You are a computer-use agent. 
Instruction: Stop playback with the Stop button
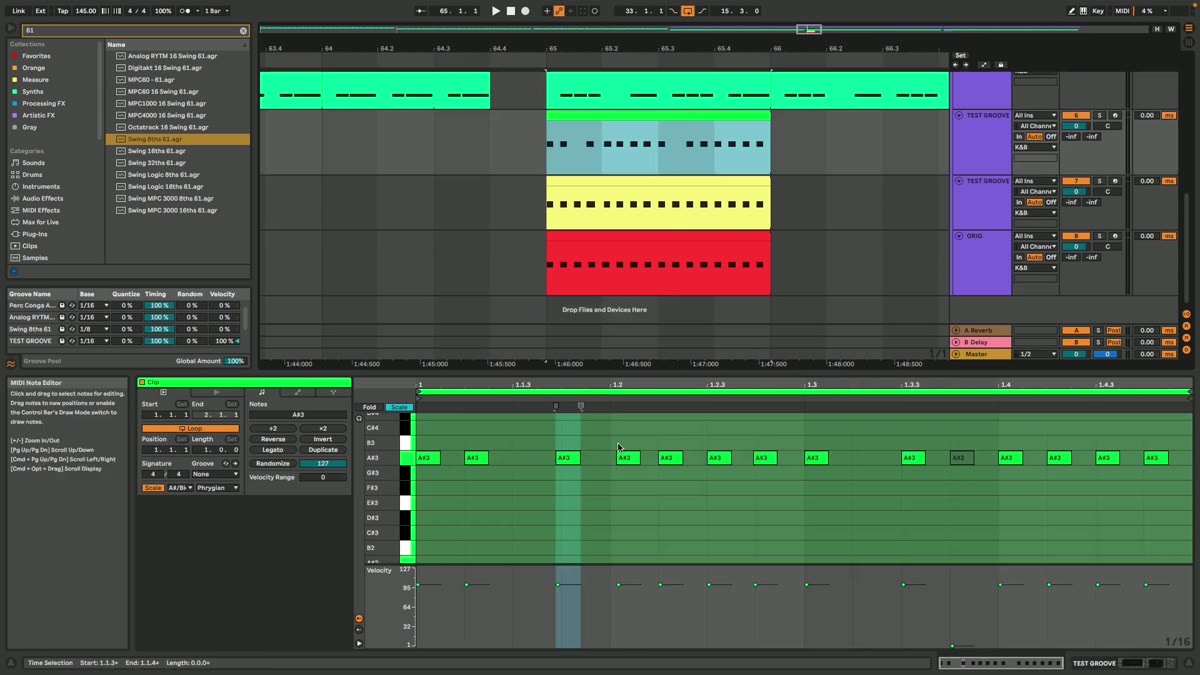(510, 11)
